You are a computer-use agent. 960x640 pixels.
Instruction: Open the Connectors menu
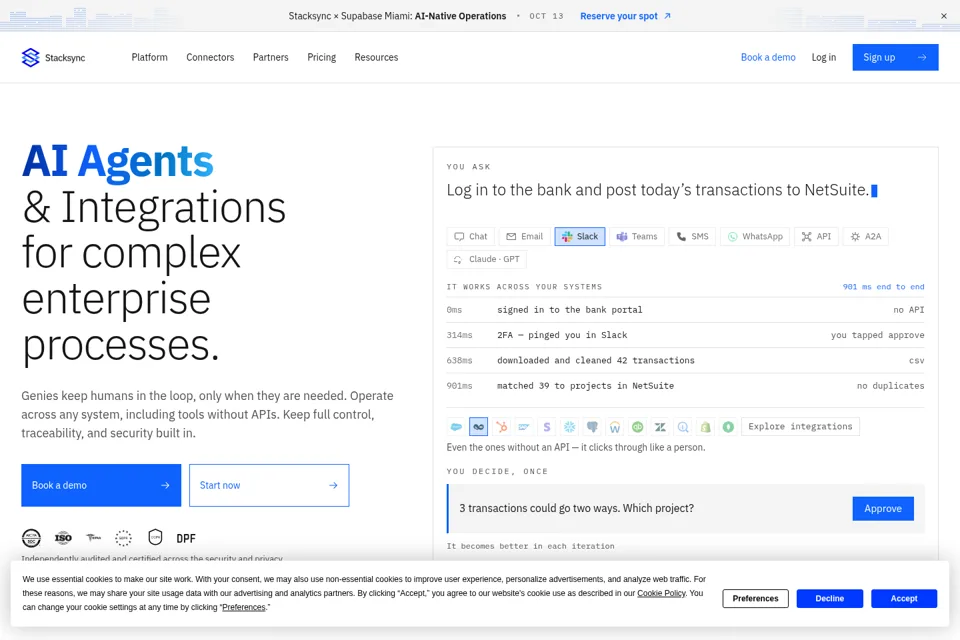210,57
